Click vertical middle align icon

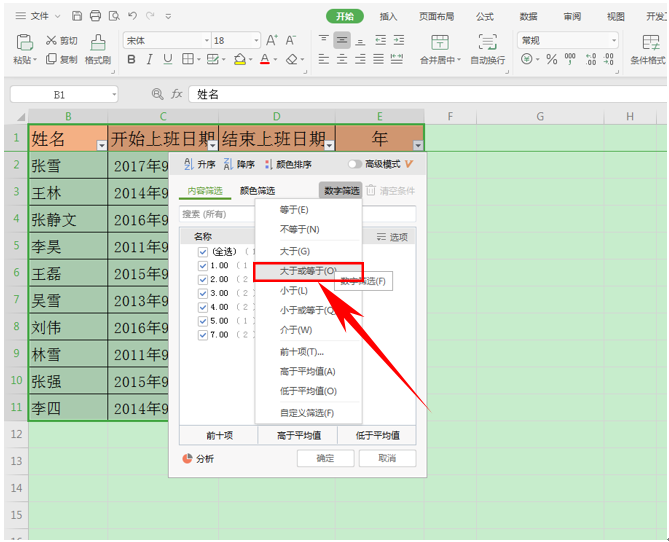(x=342, y=40)
